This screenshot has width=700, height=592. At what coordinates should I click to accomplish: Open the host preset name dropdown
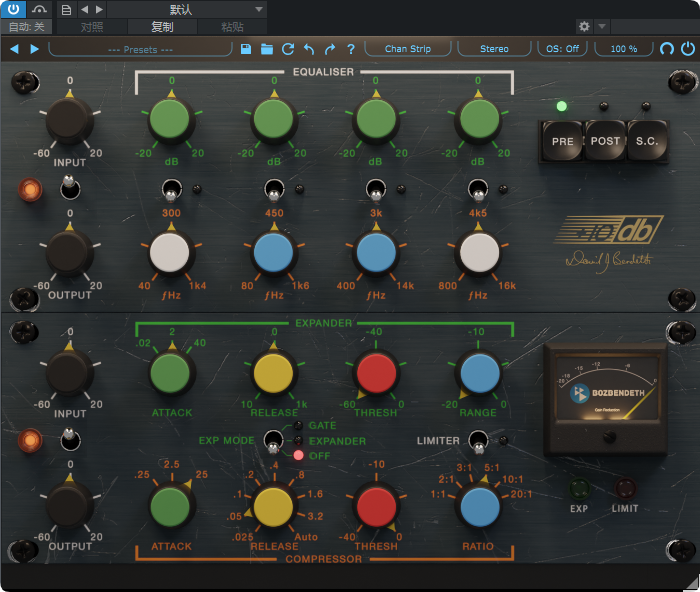tap(187, 9)
